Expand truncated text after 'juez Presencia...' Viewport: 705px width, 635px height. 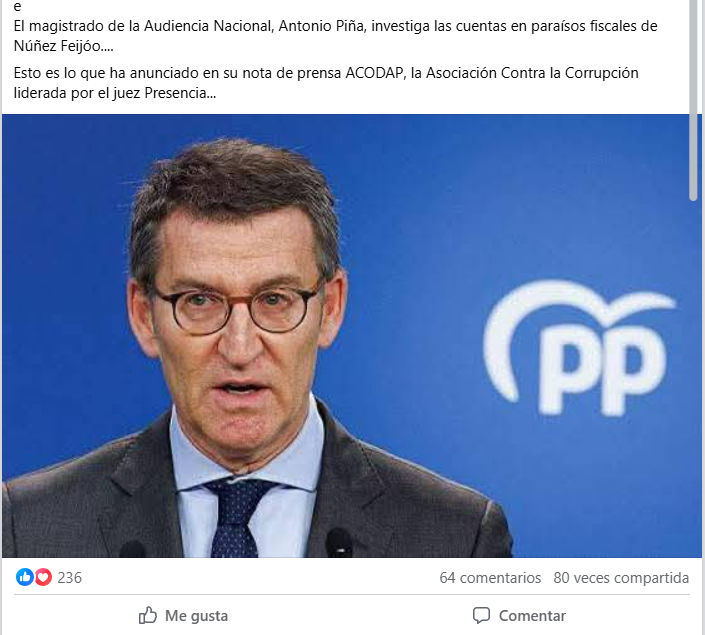click(211, 94)
